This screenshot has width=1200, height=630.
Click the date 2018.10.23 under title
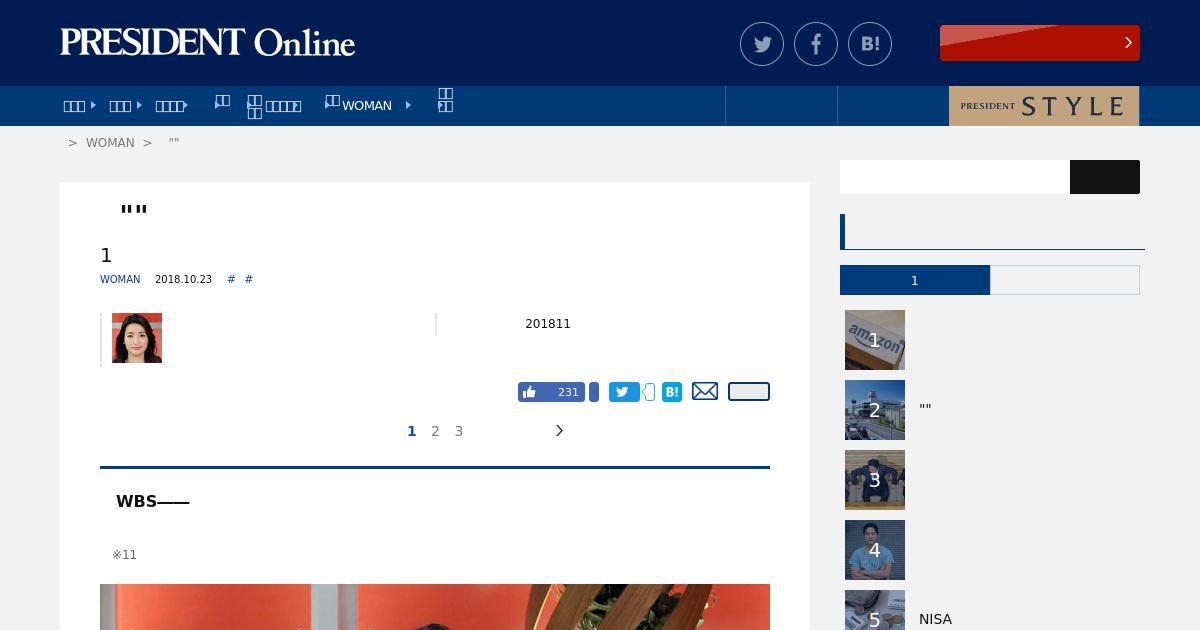[183, 279]
